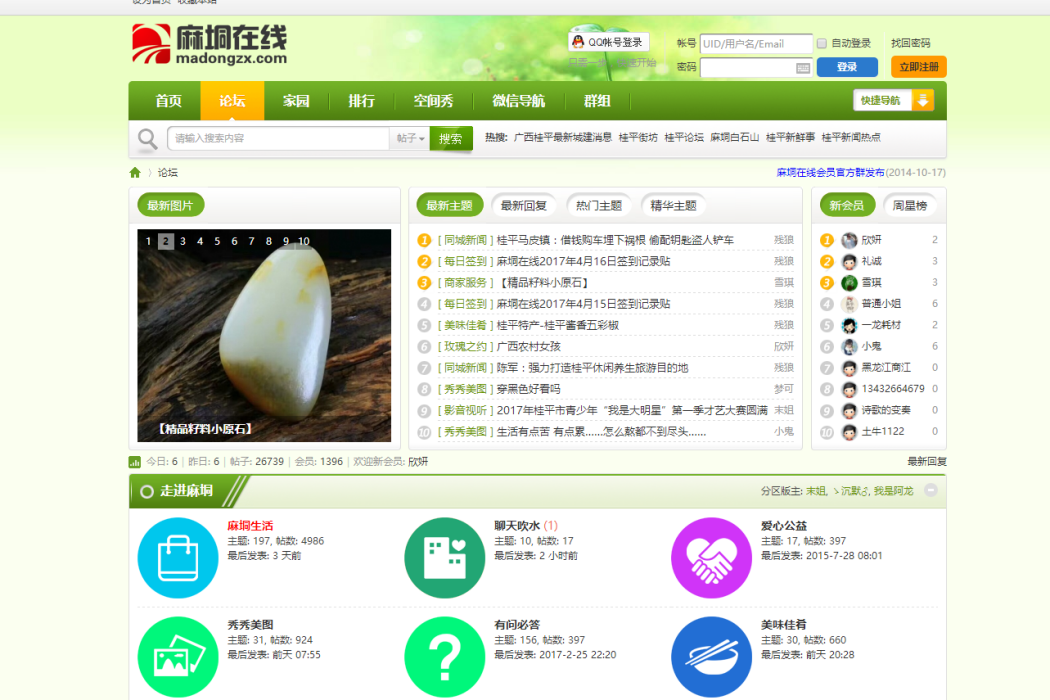This screenshot has width=1050, height=700.
Task: Switch to the 热门主题 tab
Action: pyautogui.click(x=599, y=206)
